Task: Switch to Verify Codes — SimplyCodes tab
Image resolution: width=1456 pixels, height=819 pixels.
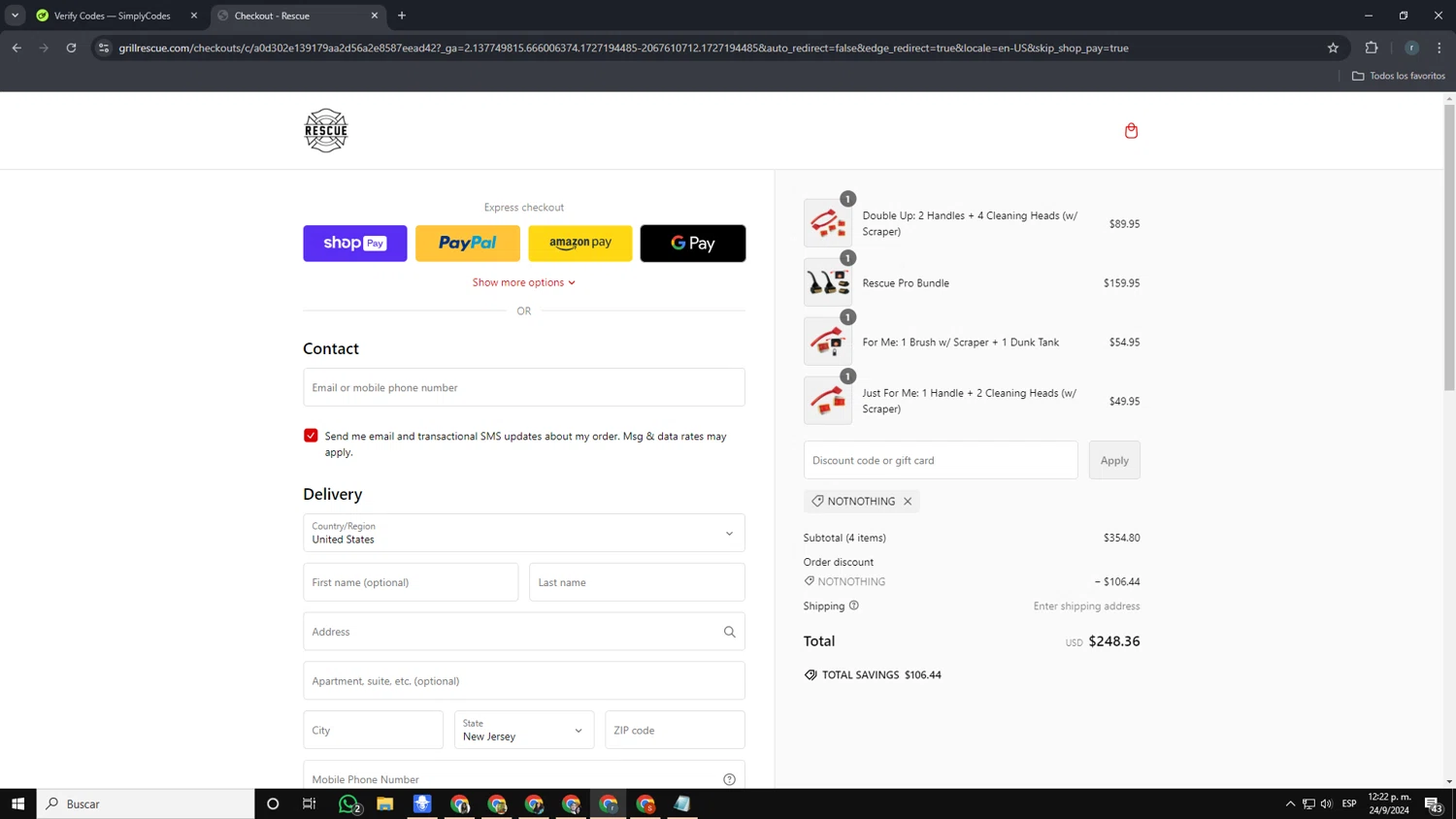Action: 113,16
